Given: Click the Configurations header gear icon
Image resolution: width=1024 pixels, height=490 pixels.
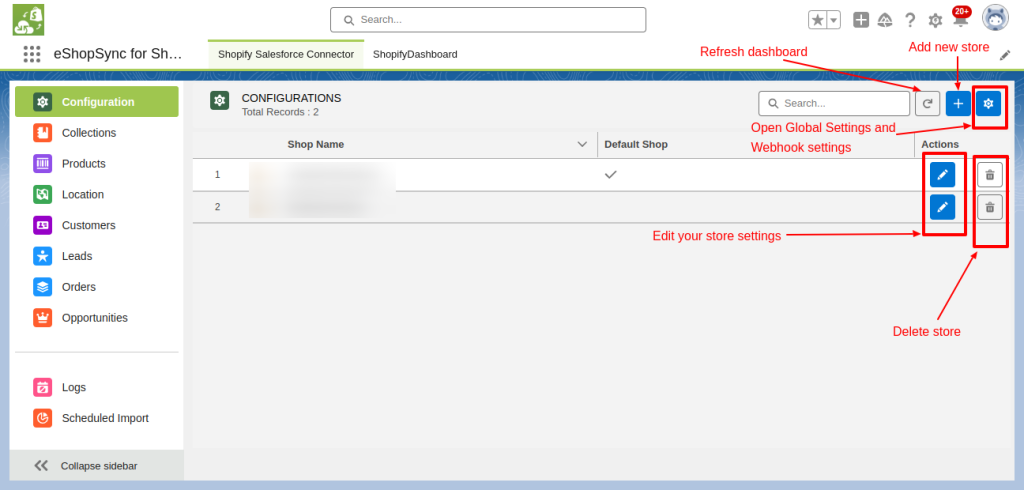Looking at the screenshot, I should tap(219, 101).
